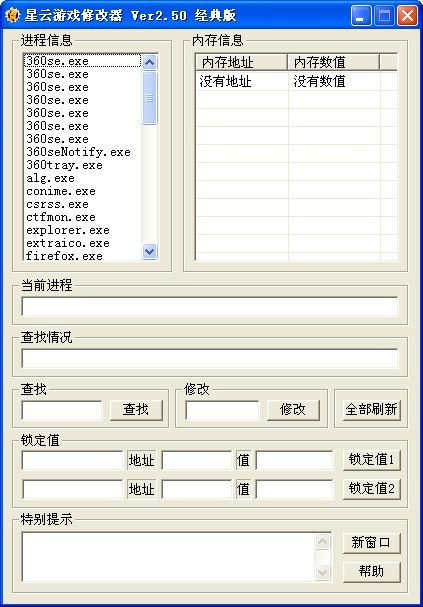The image size is (423, 607).
Task: Click hint box scroll down arrow
Action: coord(322,572)
